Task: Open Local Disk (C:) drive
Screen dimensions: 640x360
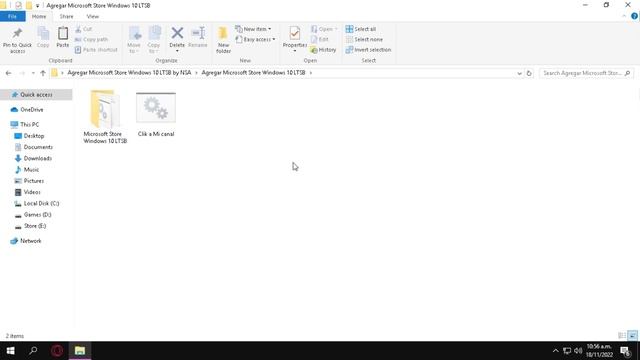Action: [41, 203]
